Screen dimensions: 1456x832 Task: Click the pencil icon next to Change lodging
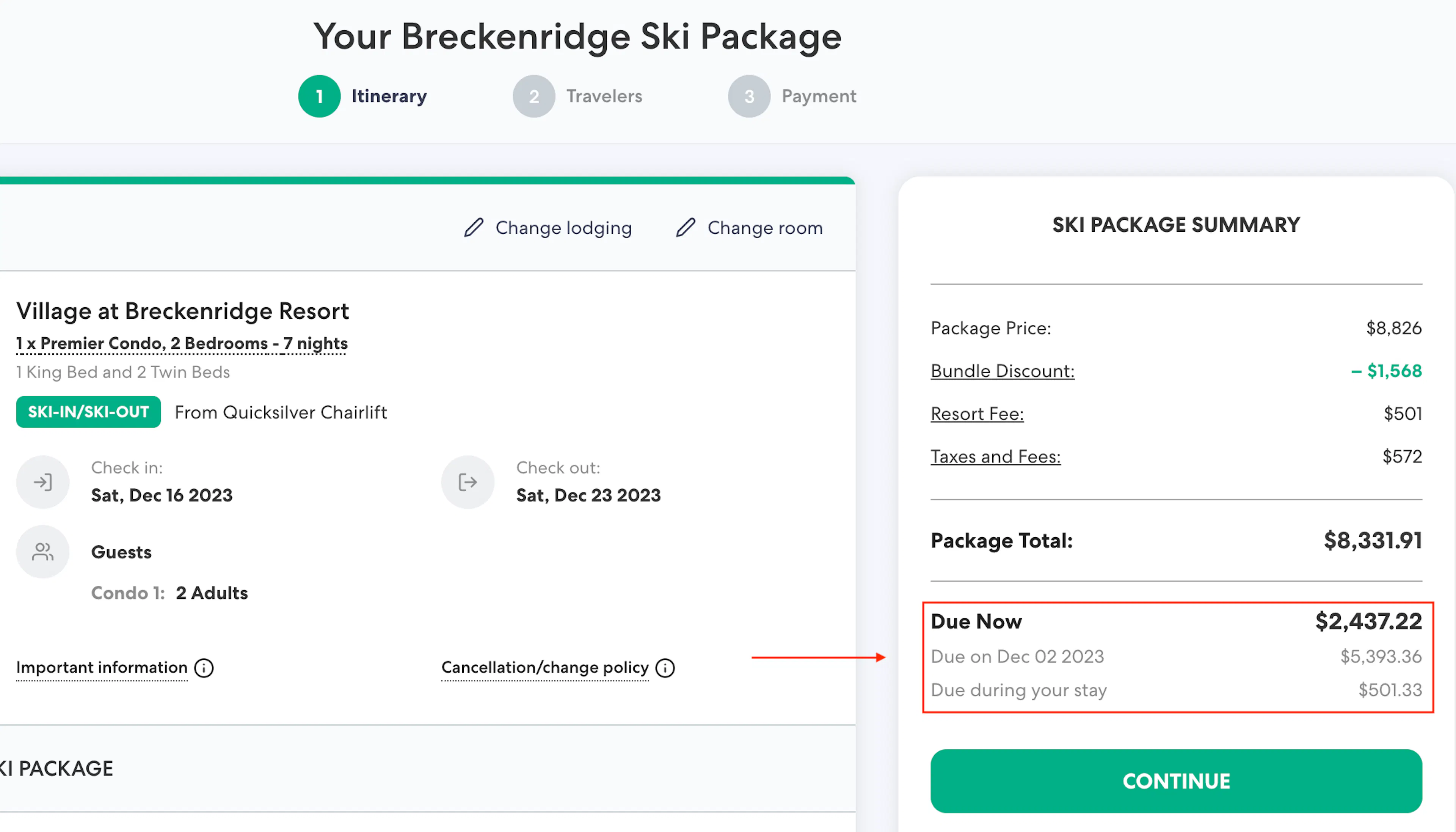tap(474, 227)
